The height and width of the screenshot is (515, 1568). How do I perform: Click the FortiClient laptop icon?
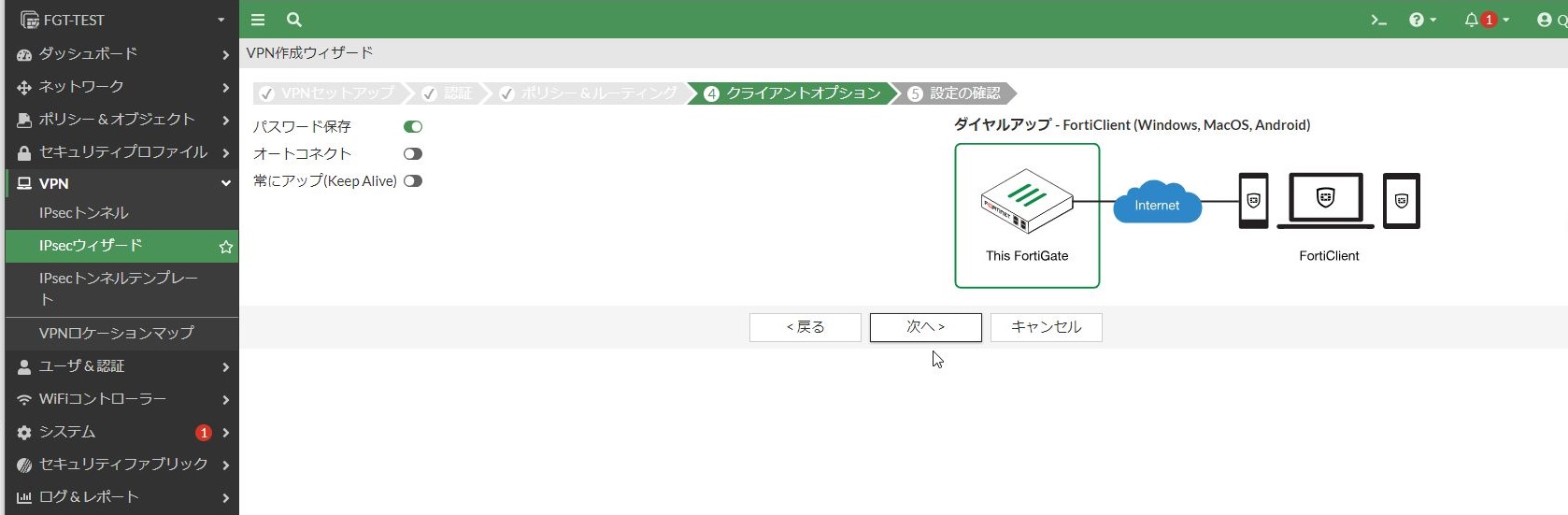[x=1325, y=201]
